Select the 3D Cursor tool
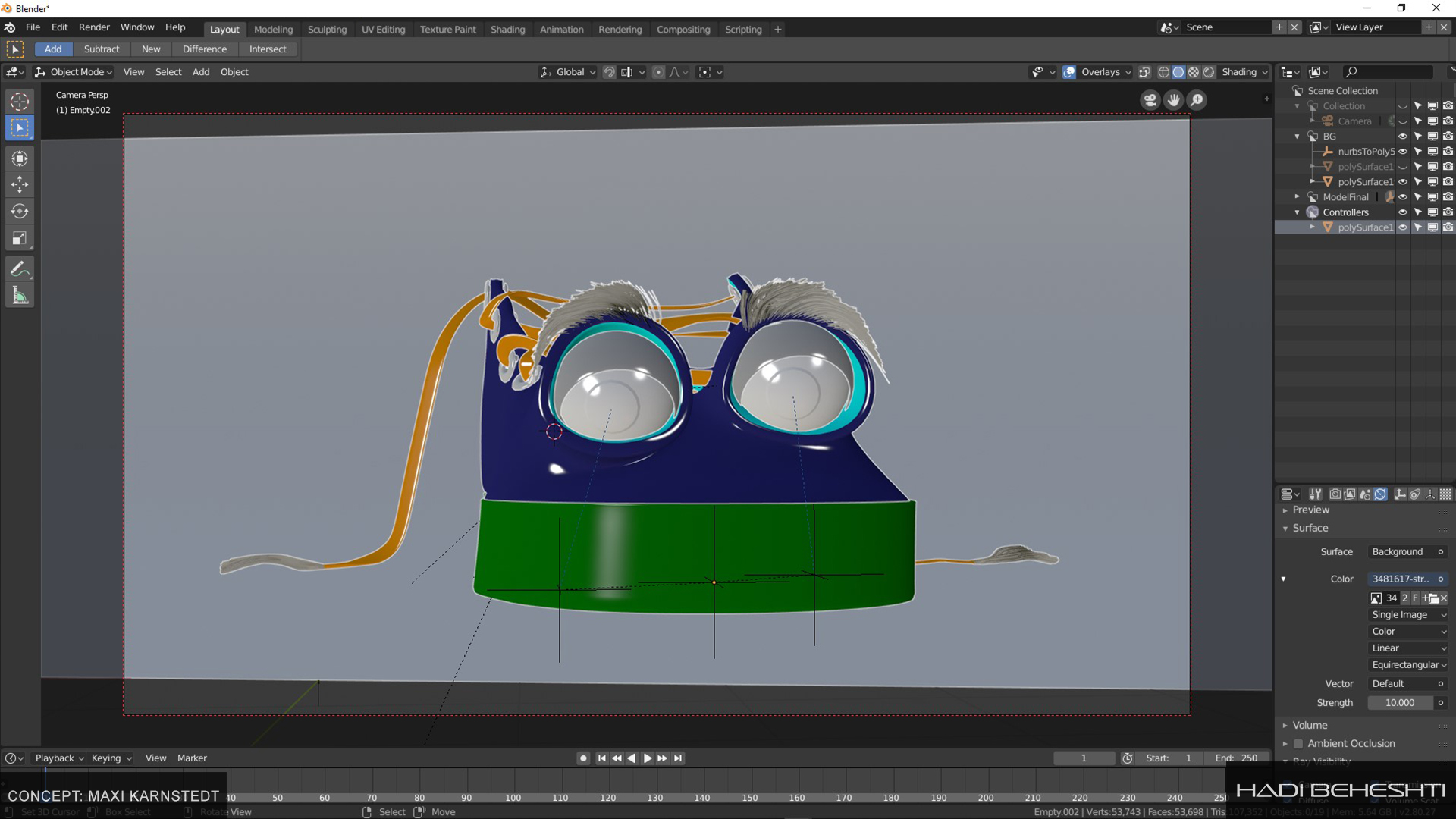 point(20,102)
